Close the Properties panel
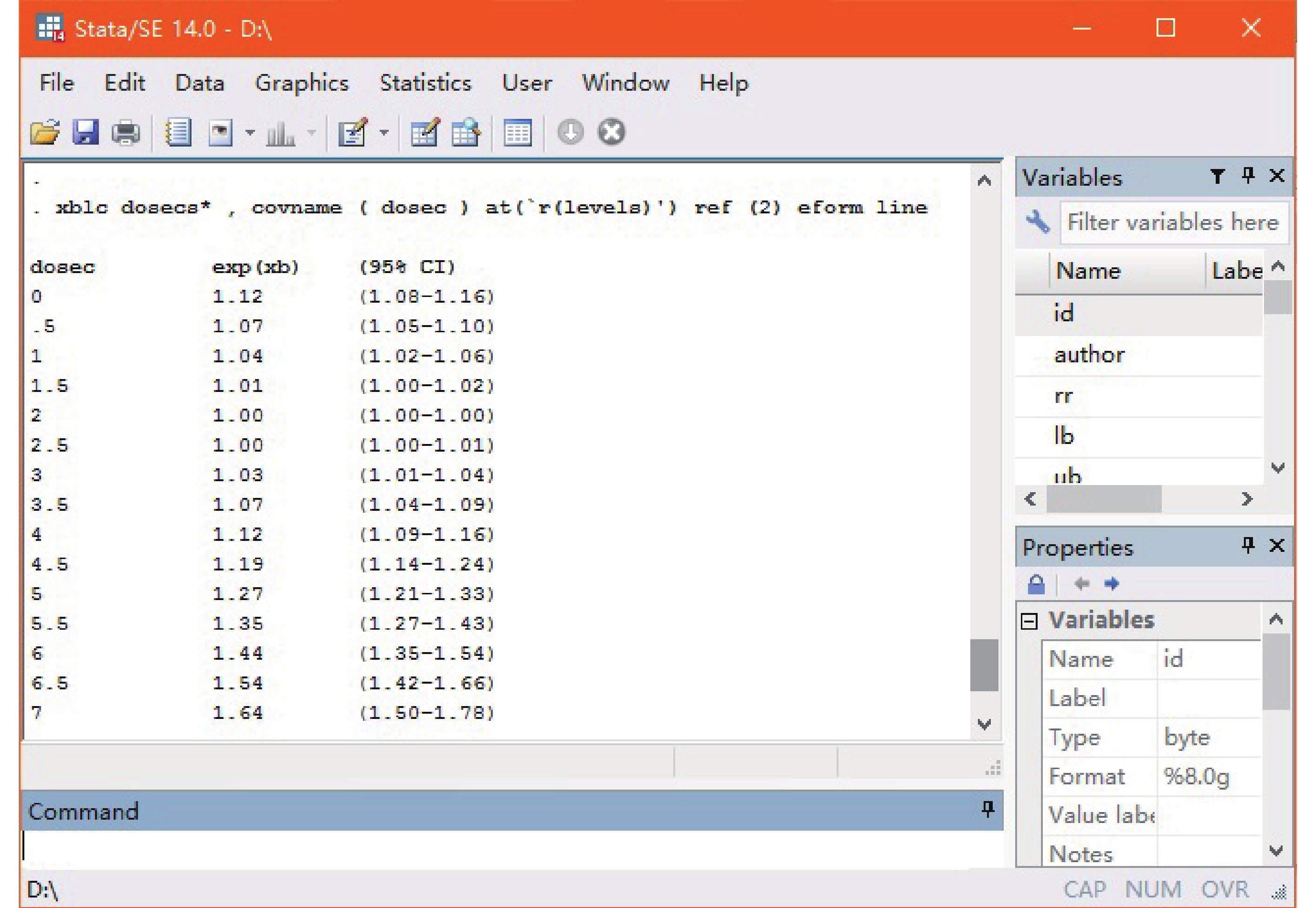Viewport: 1316px width, 908px height. point(1277,546)
